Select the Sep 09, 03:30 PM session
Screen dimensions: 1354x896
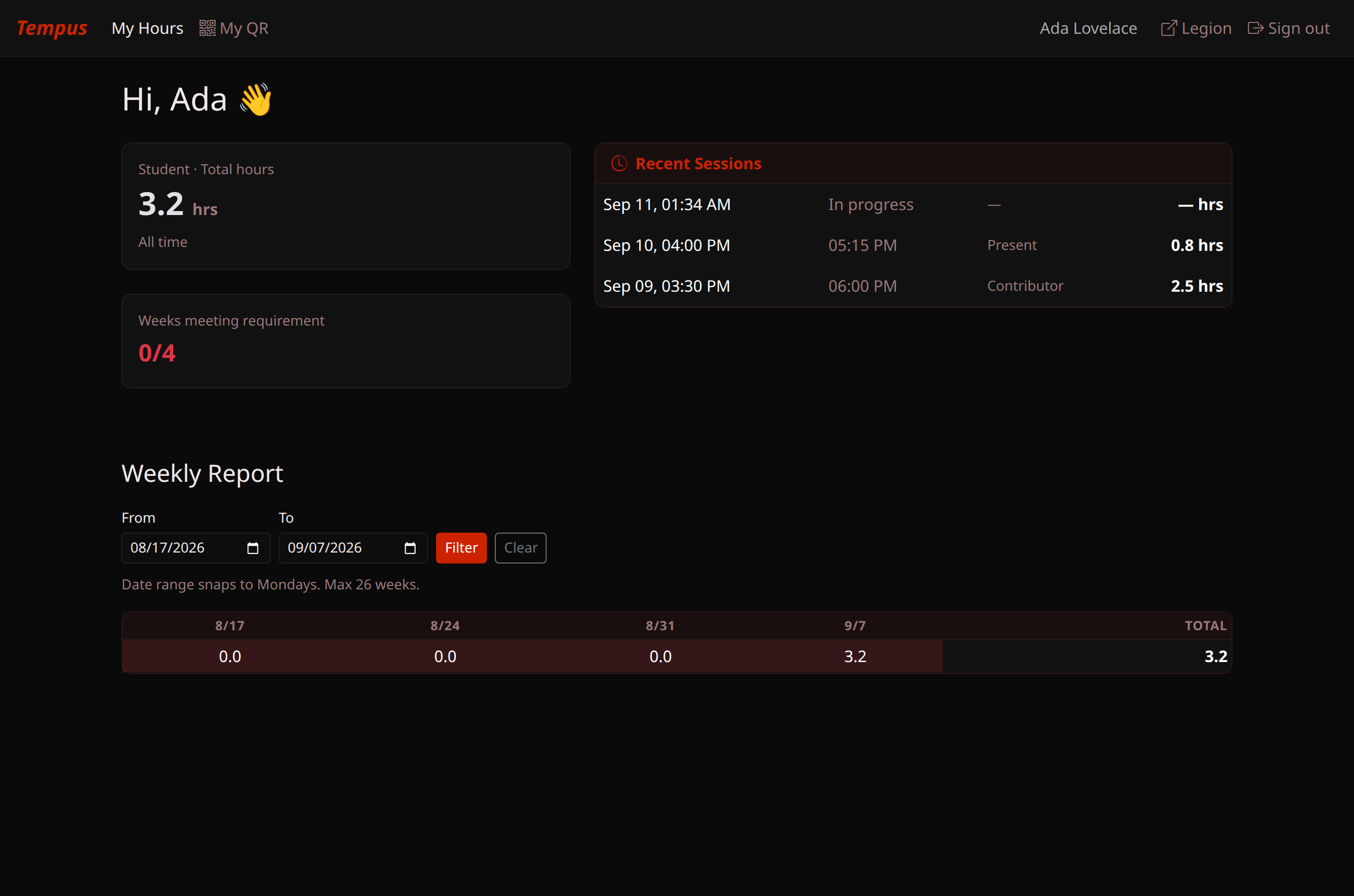tap(913, 286)
